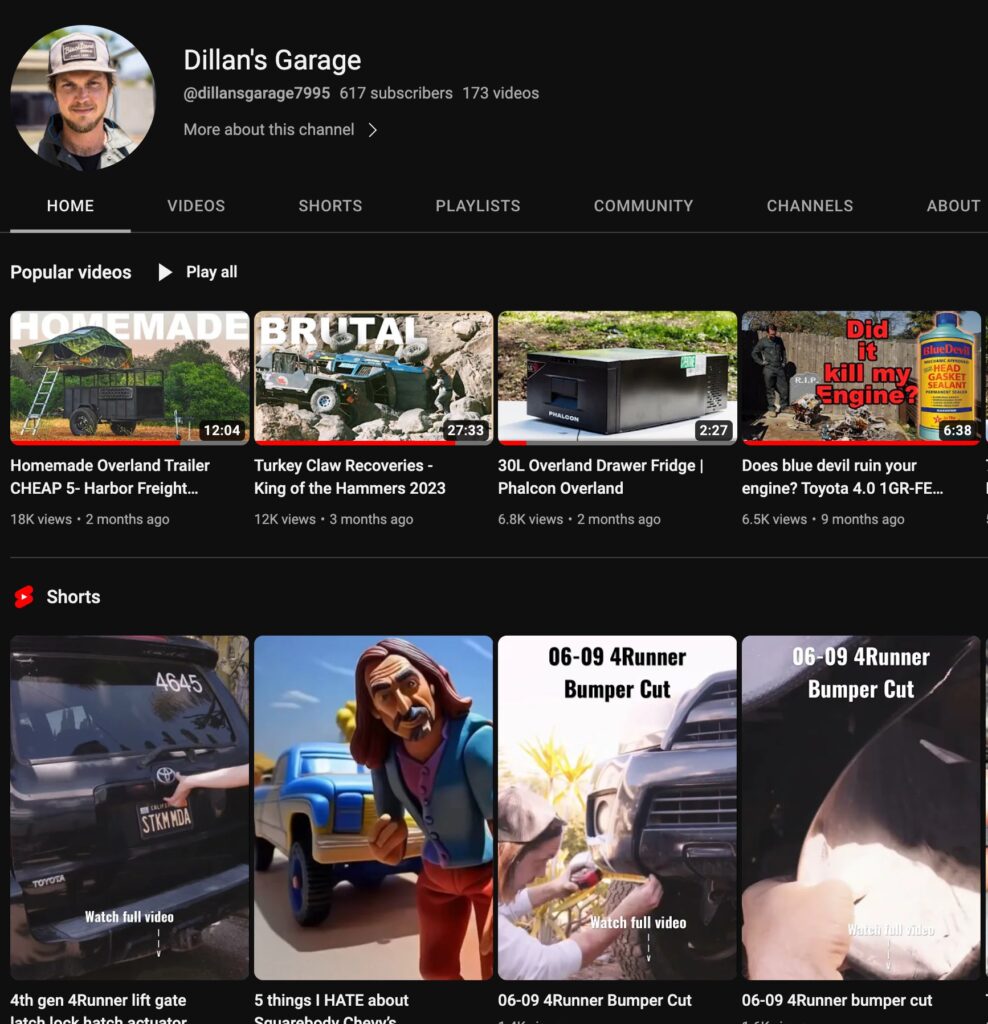This screenshot has width=988, height=1024.
Task: Click the Dillan's Garage channel avatar
Action: (x=83, y=98)
